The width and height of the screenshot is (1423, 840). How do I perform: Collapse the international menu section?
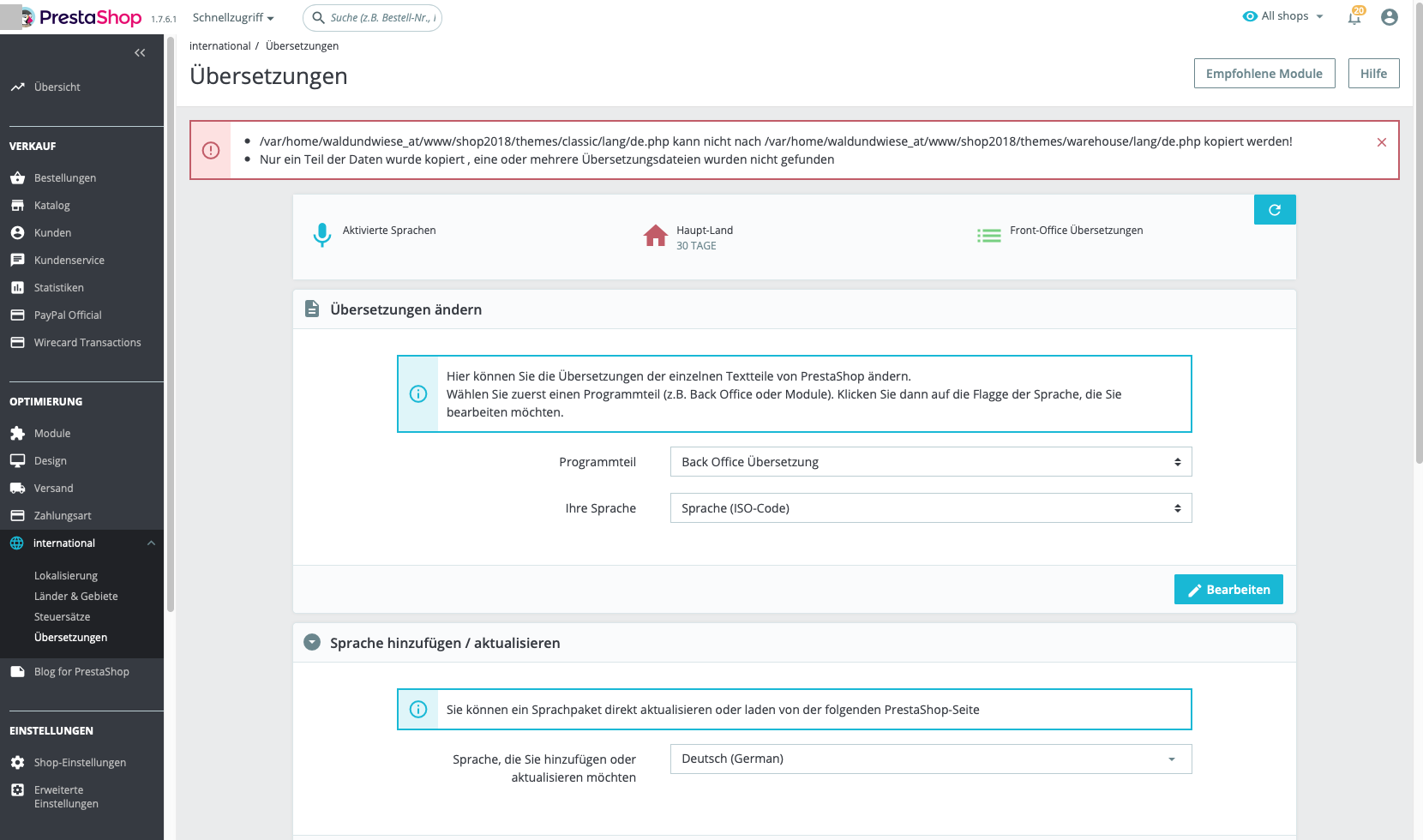click(x=152, y=543)
